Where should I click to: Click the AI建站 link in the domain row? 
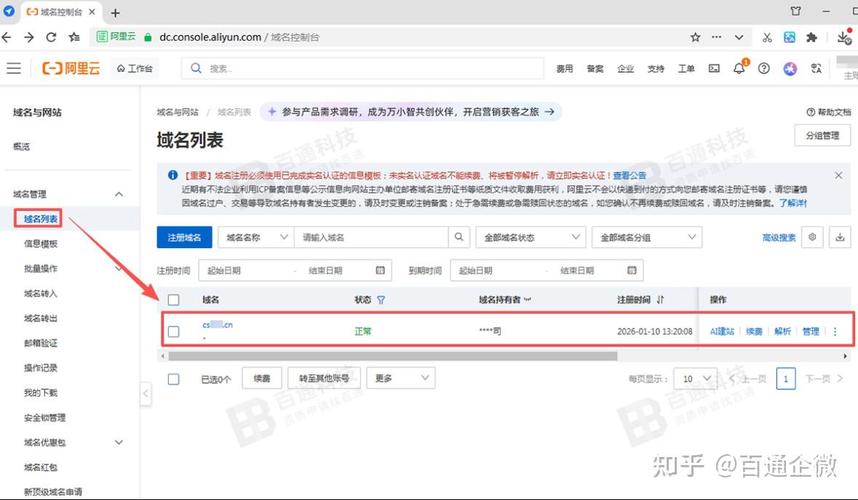(x=722, y=332)
